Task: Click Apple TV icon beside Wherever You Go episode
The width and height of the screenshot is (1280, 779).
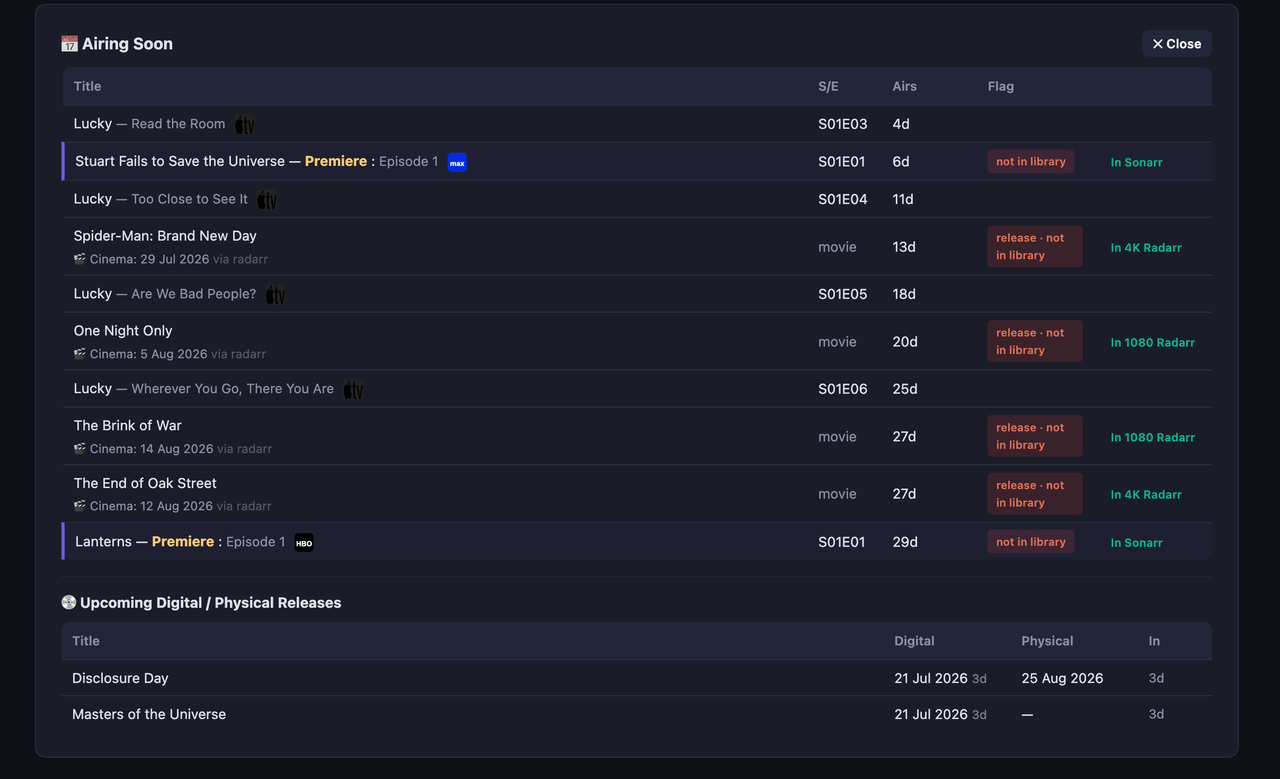Action: (353, 390)
